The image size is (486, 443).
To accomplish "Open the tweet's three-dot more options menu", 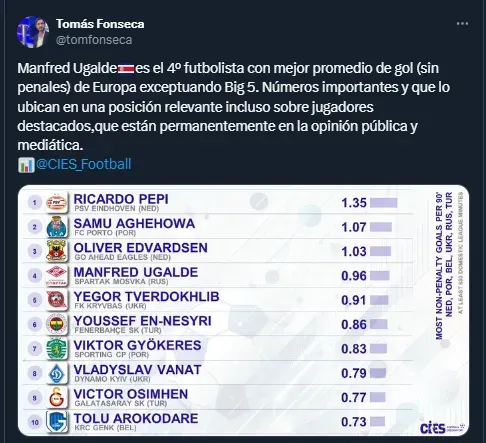I will (462, 24).
